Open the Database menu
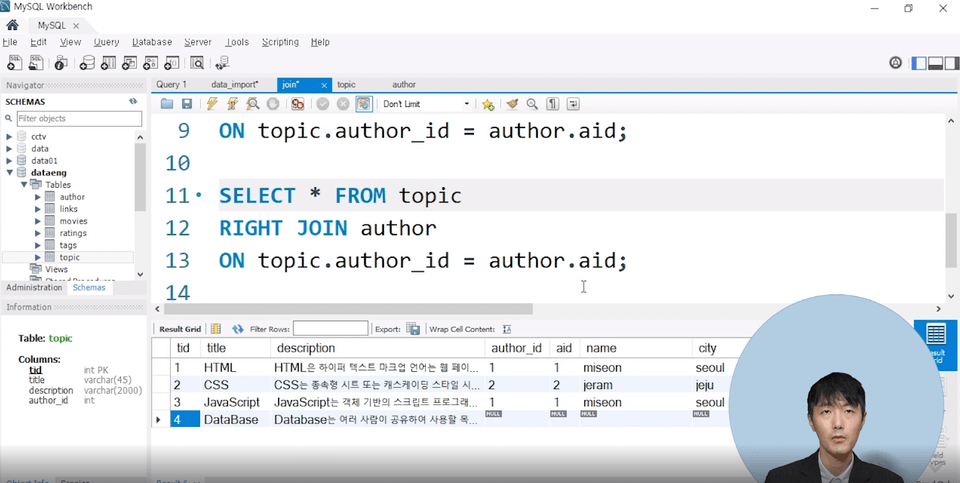 [x=152, y=42]
